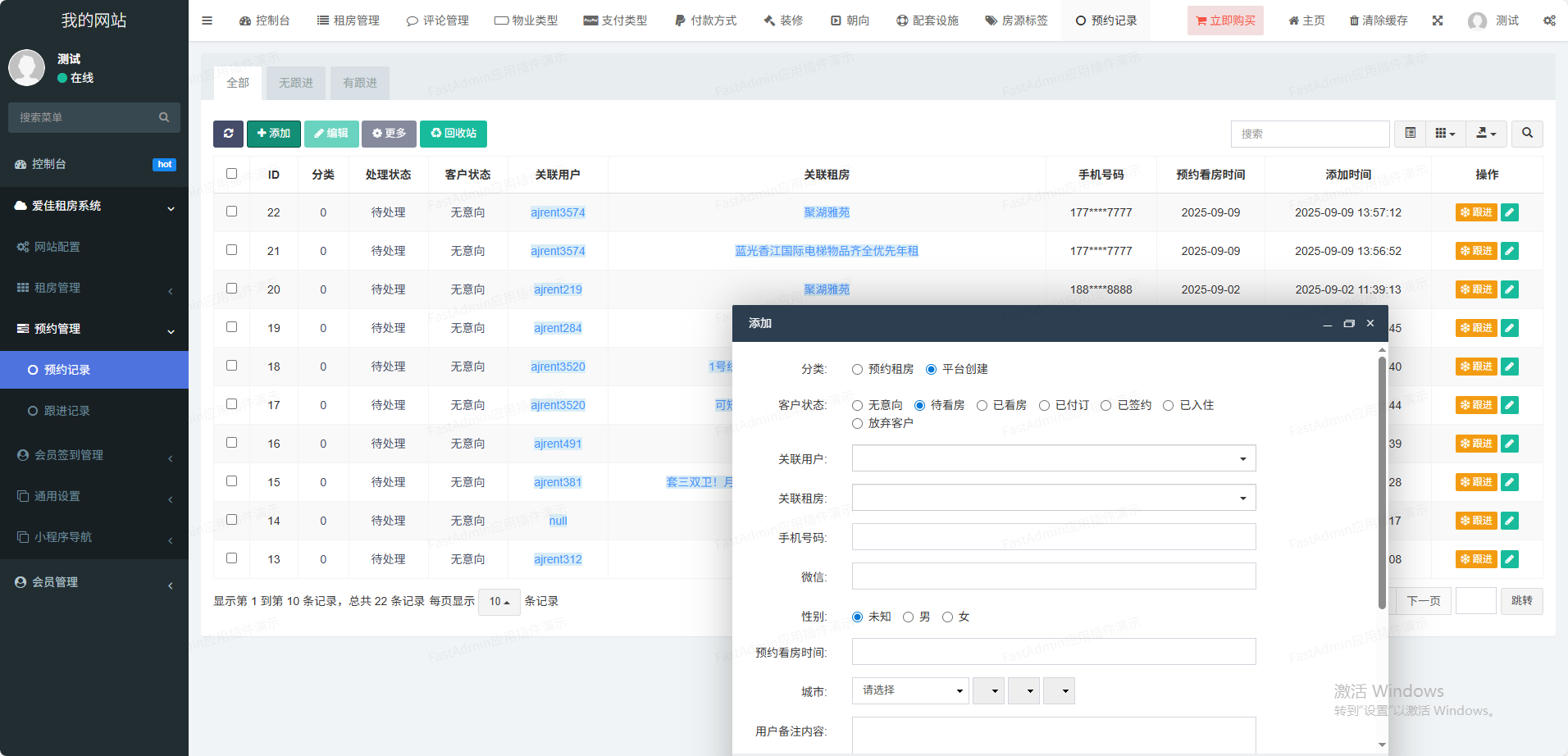
Task: Open the toggle table view icon
Action: point(1410,134)
